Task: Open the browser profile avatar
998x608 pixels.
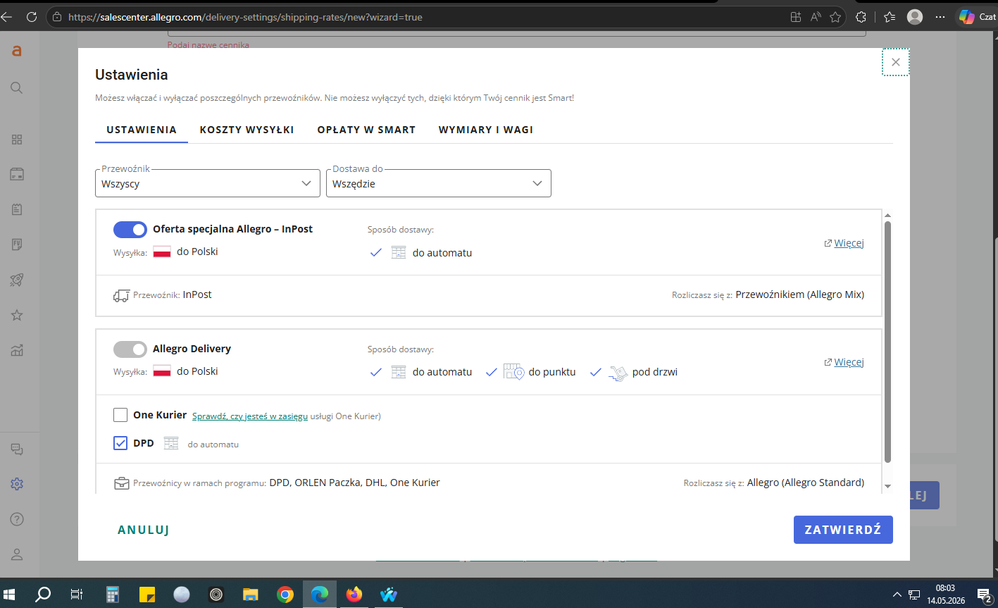Action: coord(915,17)
